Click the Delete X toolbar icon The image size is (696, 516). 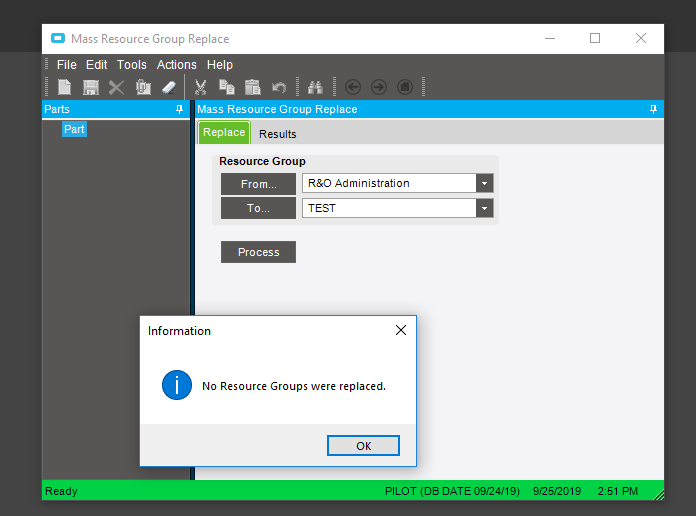pyautogui.click(x=116, y=87)
